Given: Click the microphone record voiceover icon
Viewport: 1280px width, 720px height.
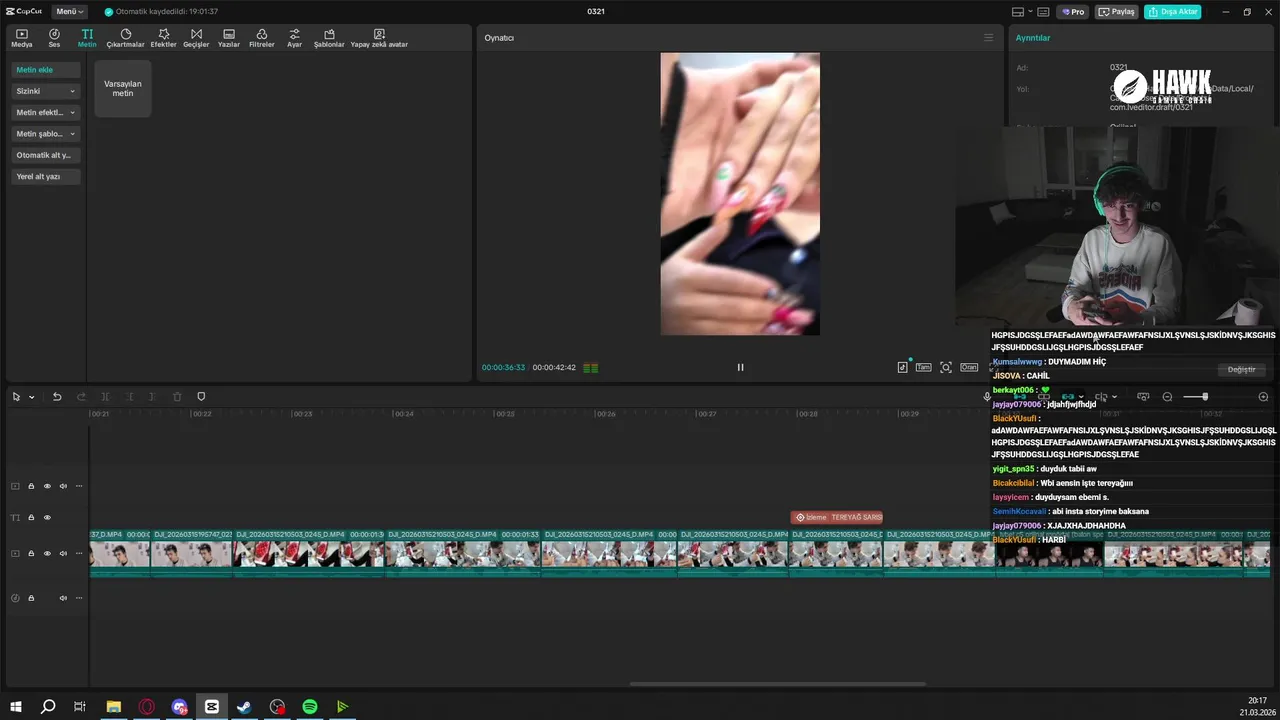Looking at the screenshot, I should pyautogui.click(x=987, y=397).
